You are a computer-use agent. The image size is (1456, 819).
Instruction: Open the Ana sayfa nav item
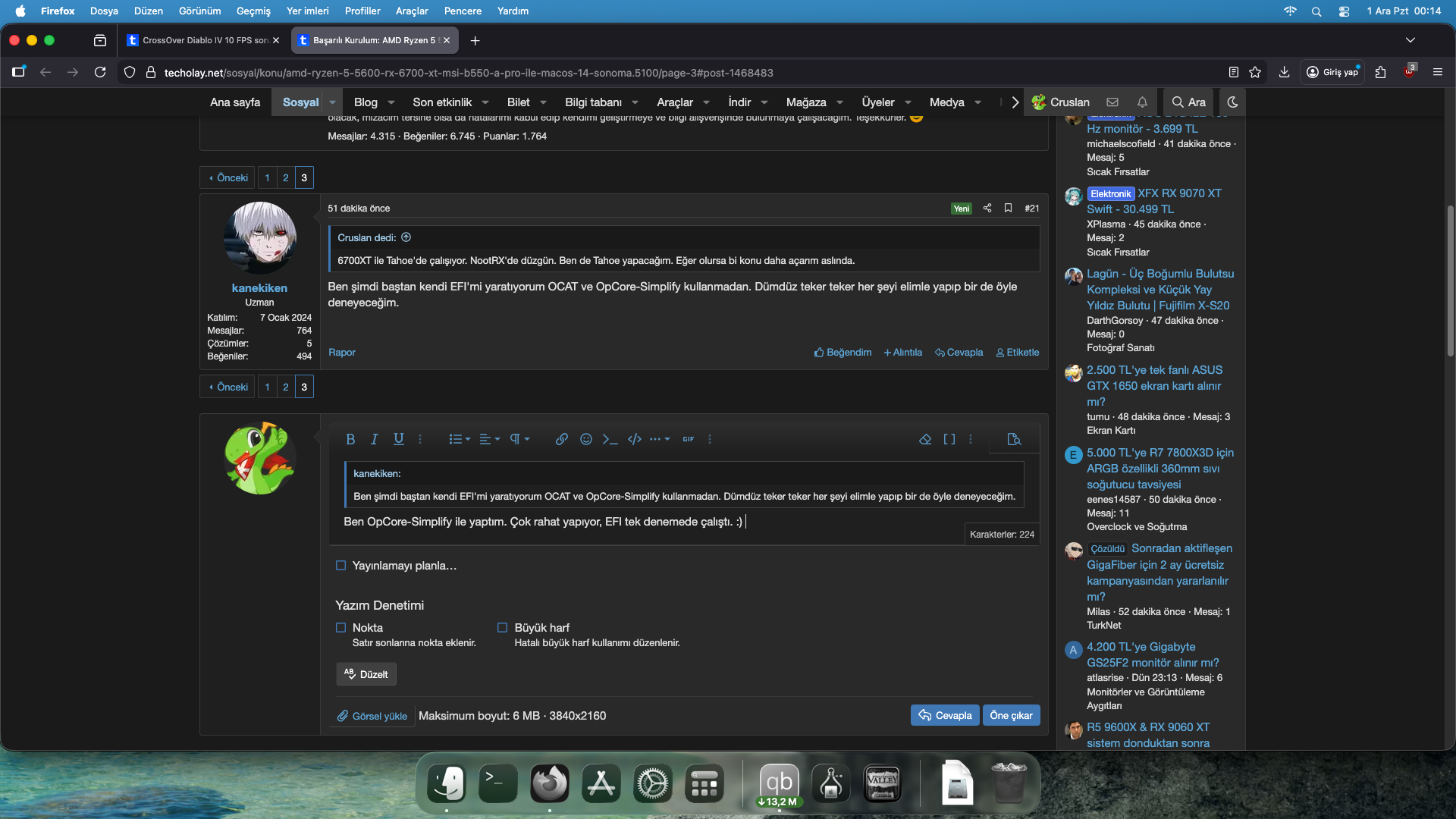235,102
